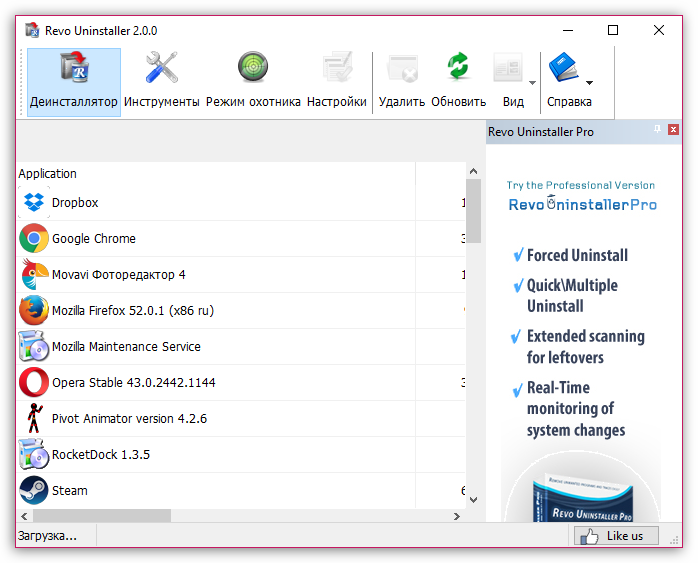Image resolution: width=698 pixels, height=563 pixels.
Task: Select the Steam application icon
Action: (x=34, y=491)
